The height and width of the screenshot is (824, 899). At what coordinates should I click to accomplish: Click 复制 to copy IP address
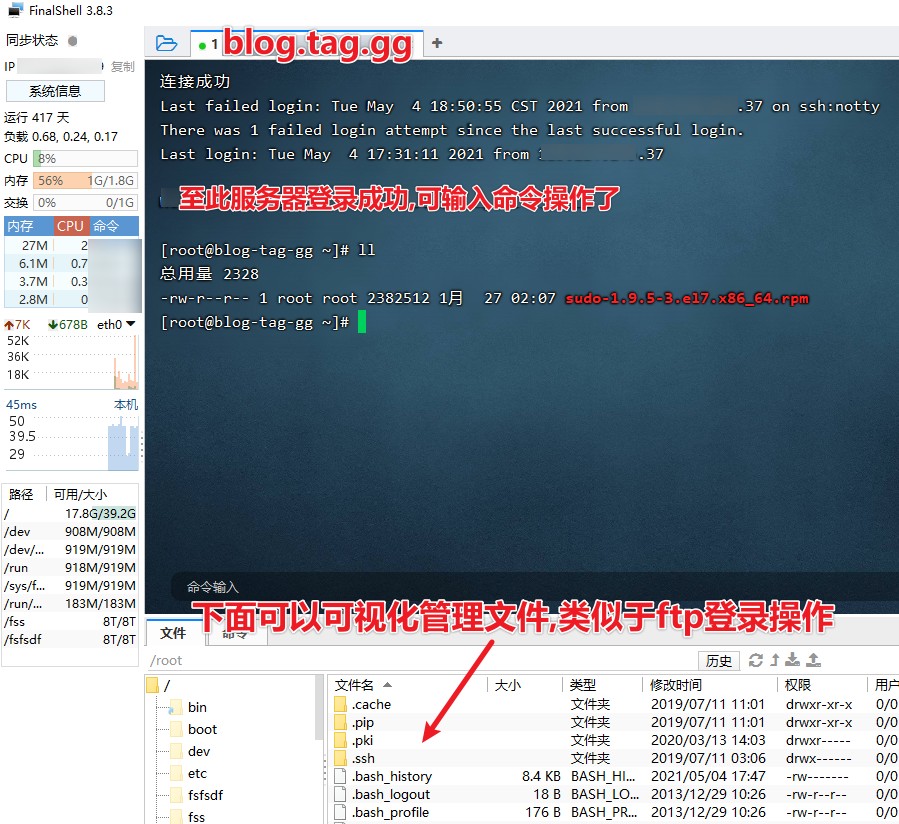[122, 66]
